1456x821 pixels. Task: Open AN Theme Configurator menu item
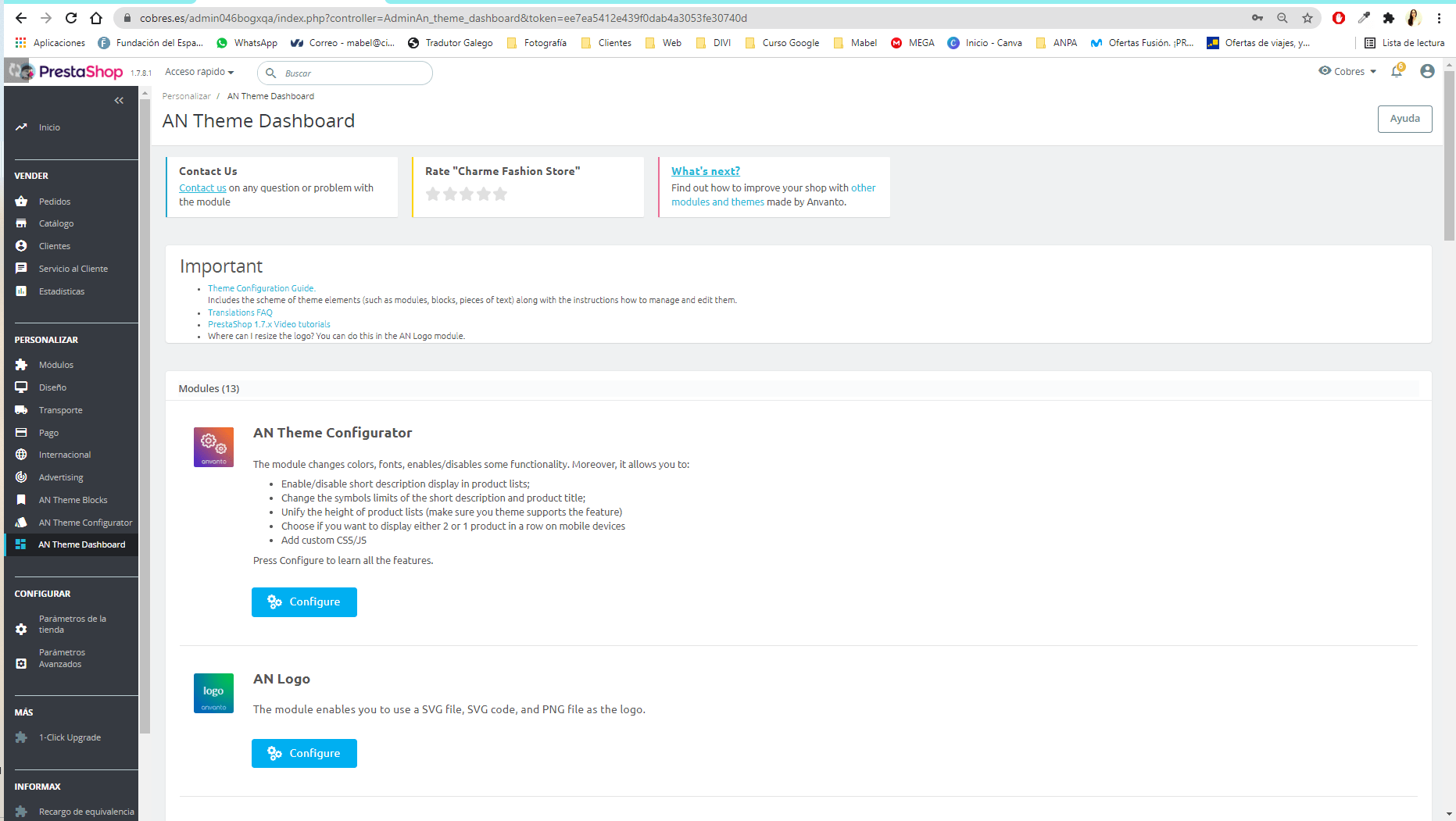(x=85, y=523)
